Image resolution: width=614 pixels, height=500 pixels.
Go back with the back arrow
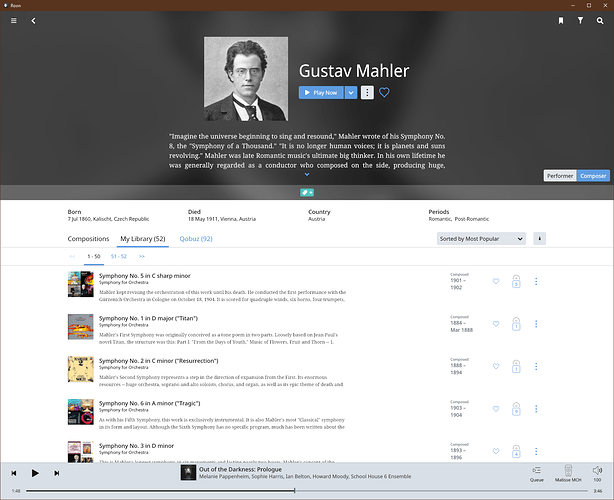pos(33,21)
